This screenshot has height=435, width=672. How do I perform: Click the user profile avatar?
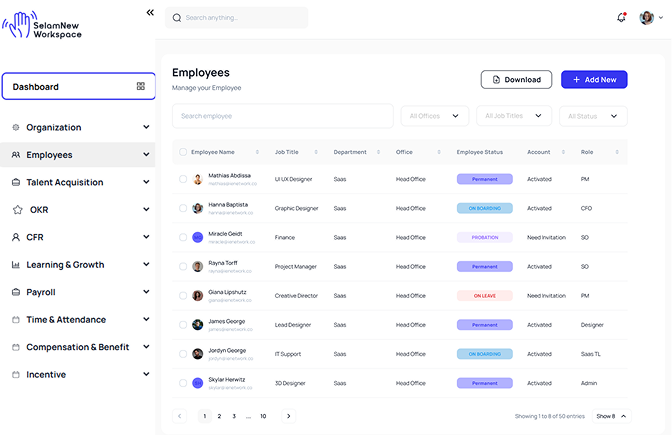[x=647, y=17]
